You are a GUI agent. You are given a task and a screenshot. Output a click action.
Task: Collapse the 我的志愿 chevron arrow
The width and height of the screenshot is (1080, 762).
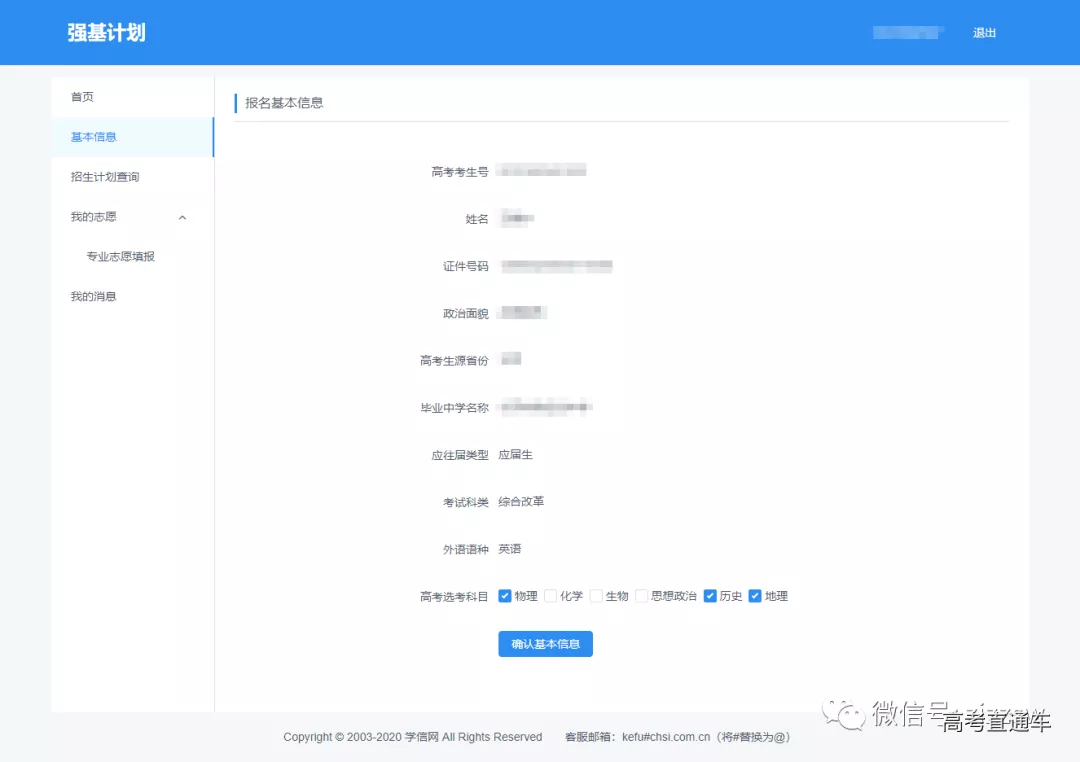coord(182,217)
